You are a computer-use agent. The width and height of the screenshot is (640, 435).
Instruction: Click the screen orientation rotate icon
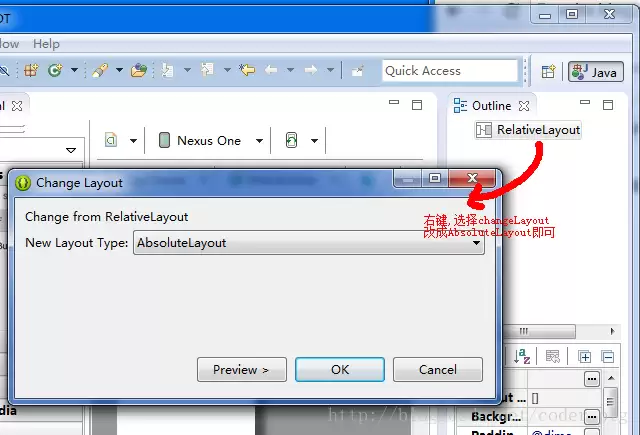pyautogui.click(x=291, y=140)
